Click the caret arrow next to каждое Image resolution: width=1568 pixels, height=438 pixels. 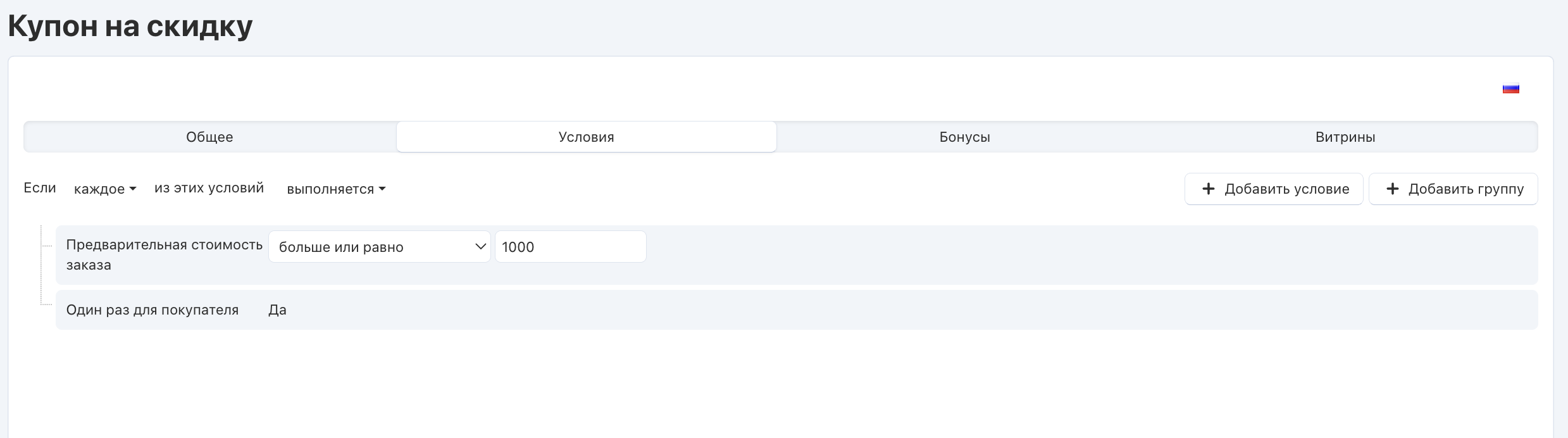pyautogui.click(x=133, y=189)
